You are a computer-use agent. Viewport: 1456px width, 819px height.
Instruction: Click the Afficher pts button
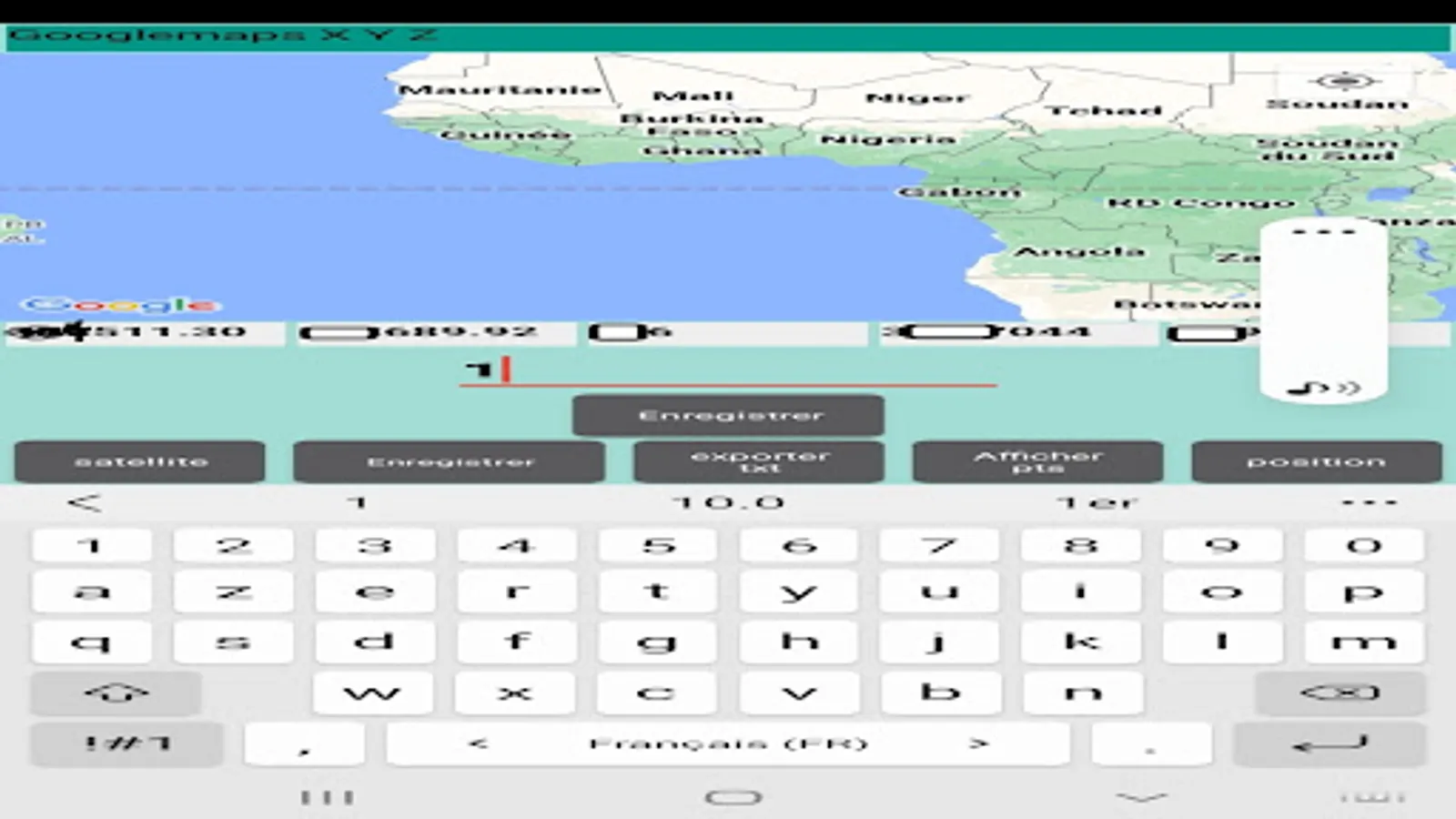coord(1037,462)
